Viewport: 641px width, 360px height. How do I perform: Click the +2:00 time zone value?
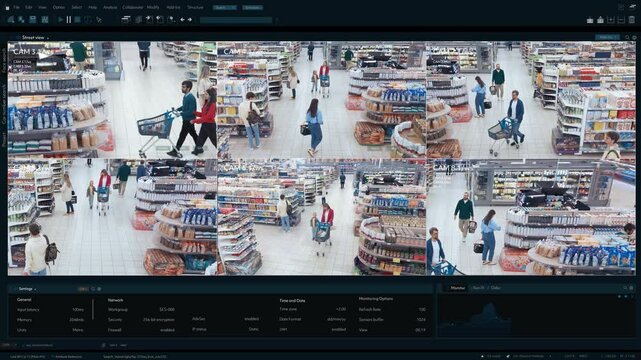(341, 309)
